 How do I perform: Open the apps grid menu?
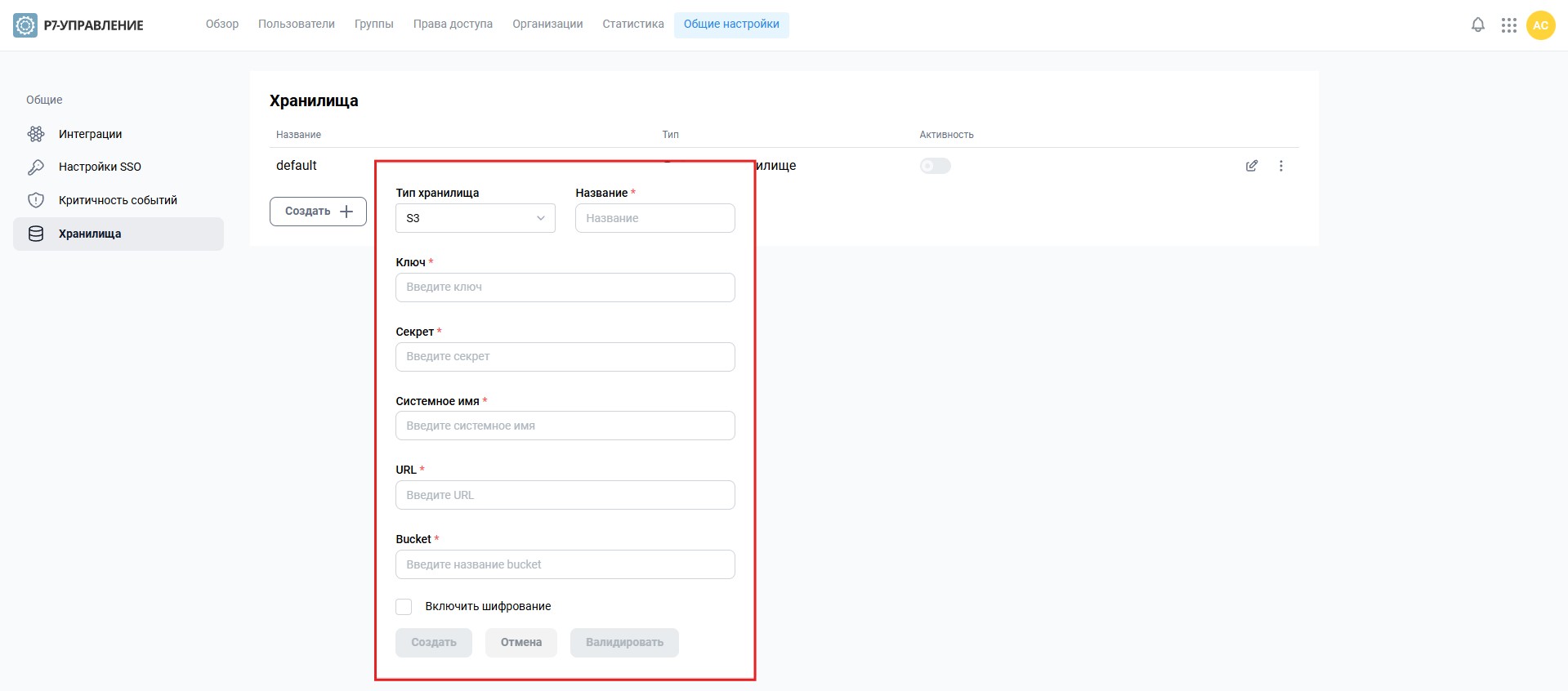1509,25
